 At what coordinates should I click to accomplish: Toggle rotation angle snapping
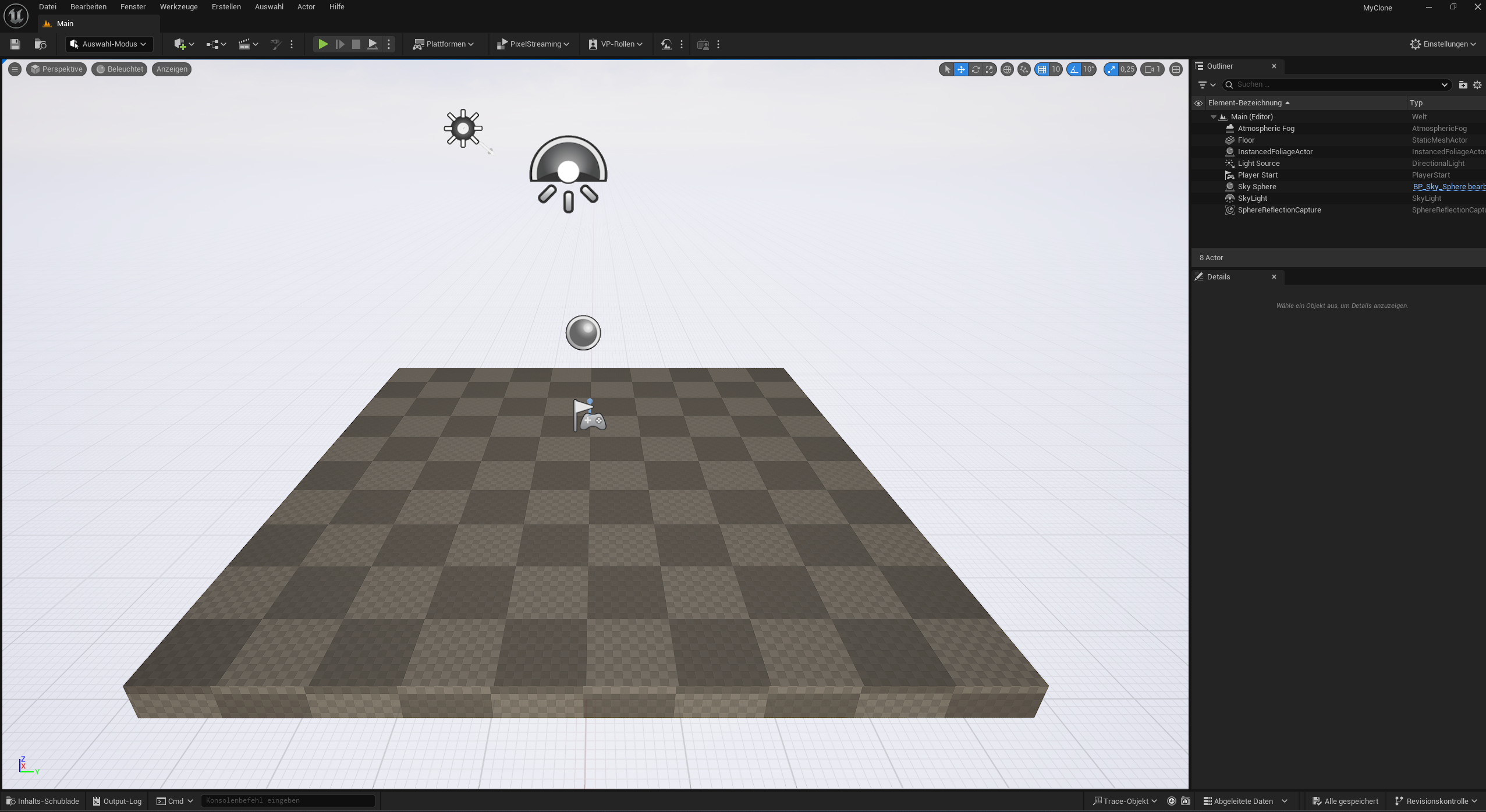[1074, 69]
